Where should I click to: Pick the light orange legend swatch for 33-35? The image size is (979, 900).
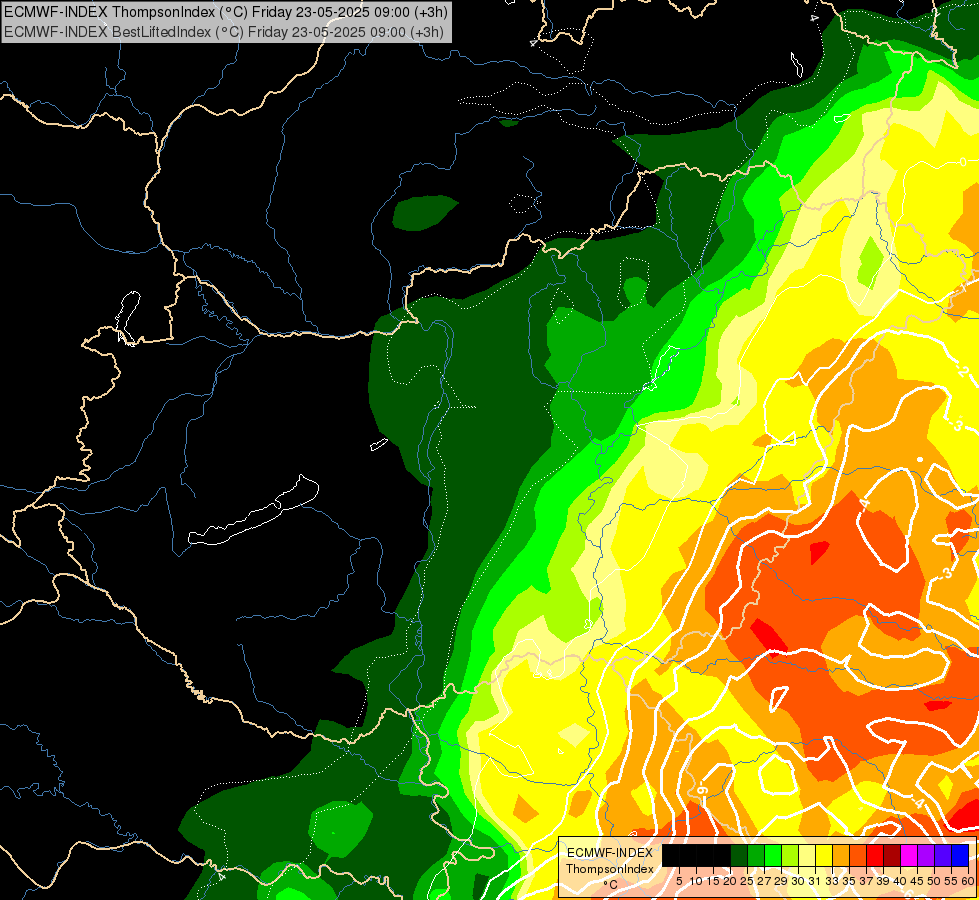[x=841, y=855]
